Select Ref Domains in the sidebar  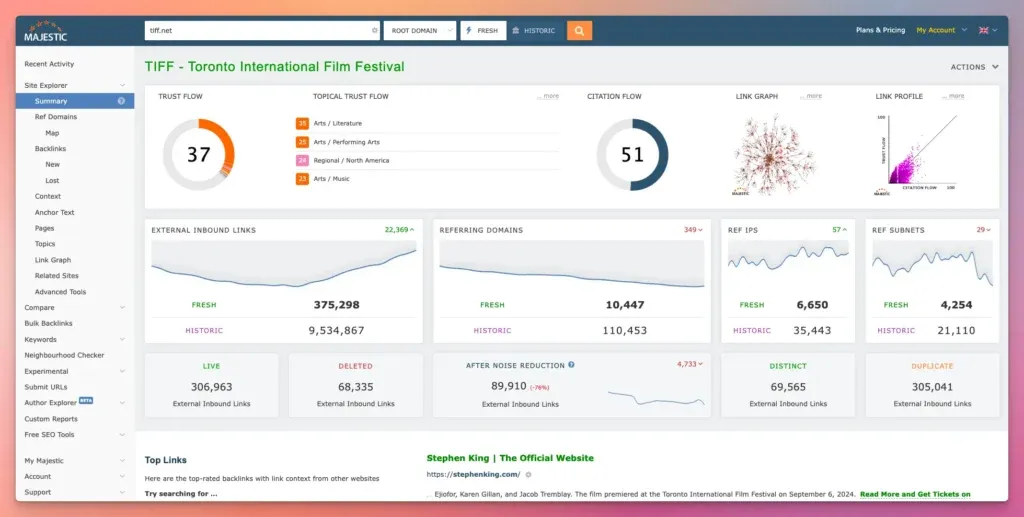[x=55, y=117]
